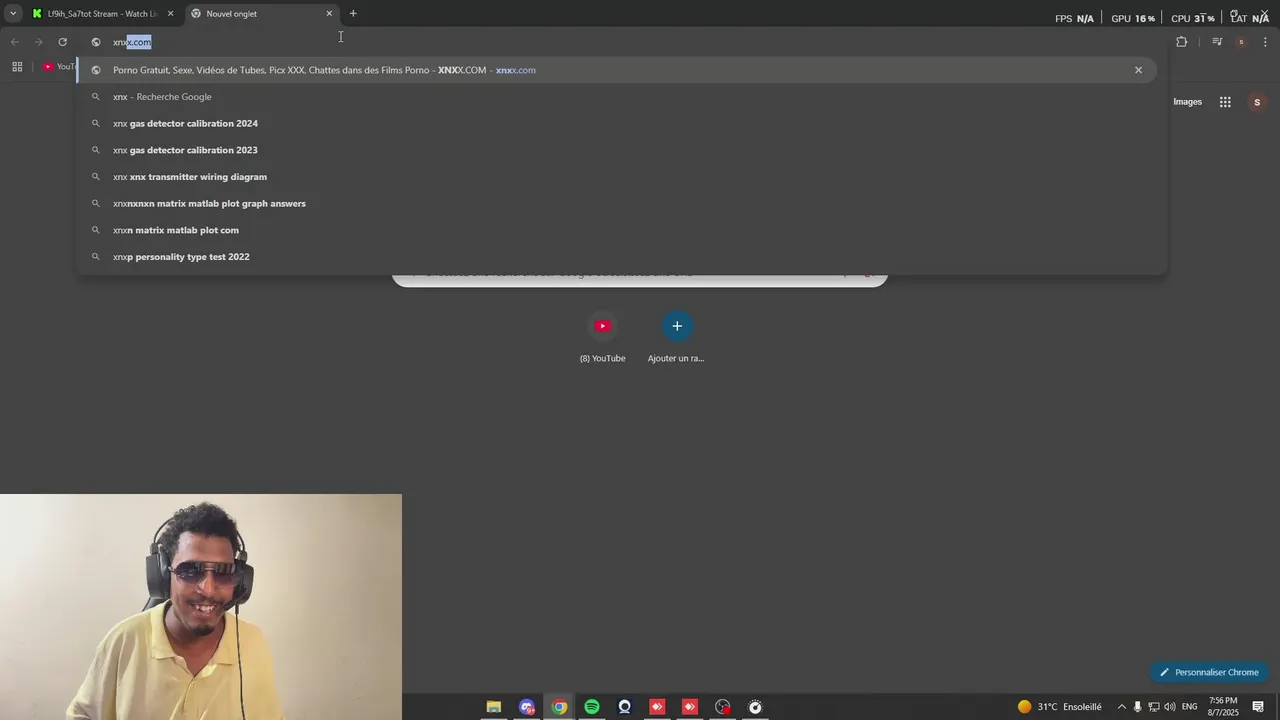The width and height of the screenshot is (1280, 720).
Task: Open the YouTube shortcut tile
Action: point(602,338)
